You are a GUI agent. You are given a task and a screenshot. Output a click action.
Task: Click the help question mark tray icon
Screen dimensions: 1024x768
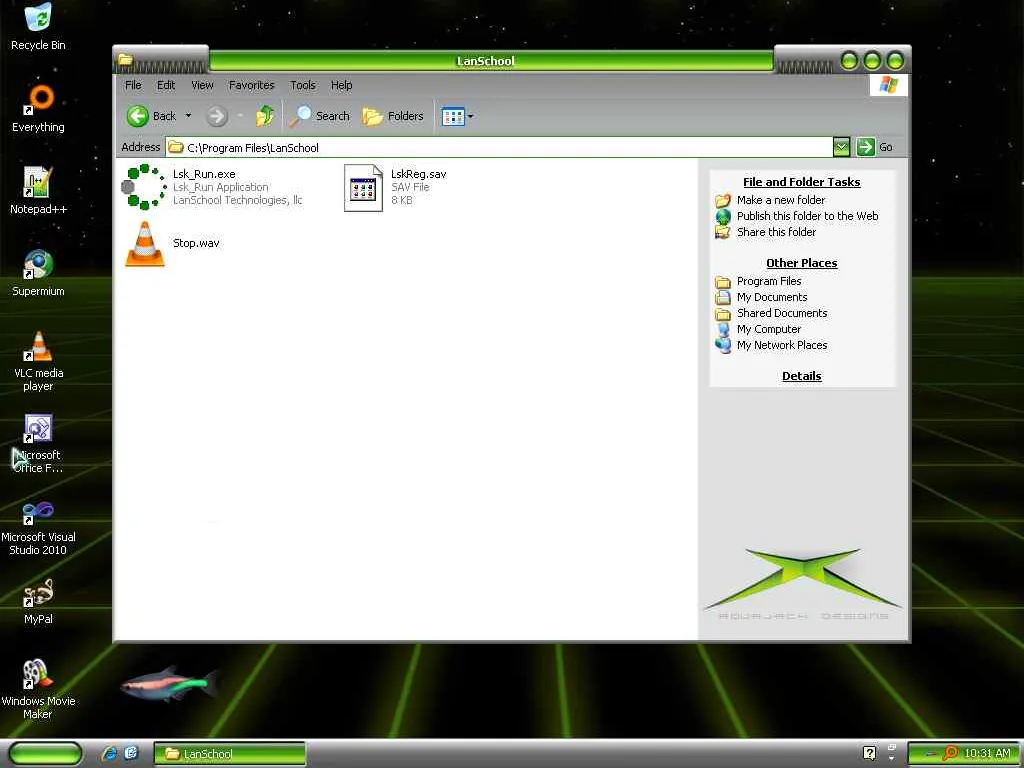869,753
